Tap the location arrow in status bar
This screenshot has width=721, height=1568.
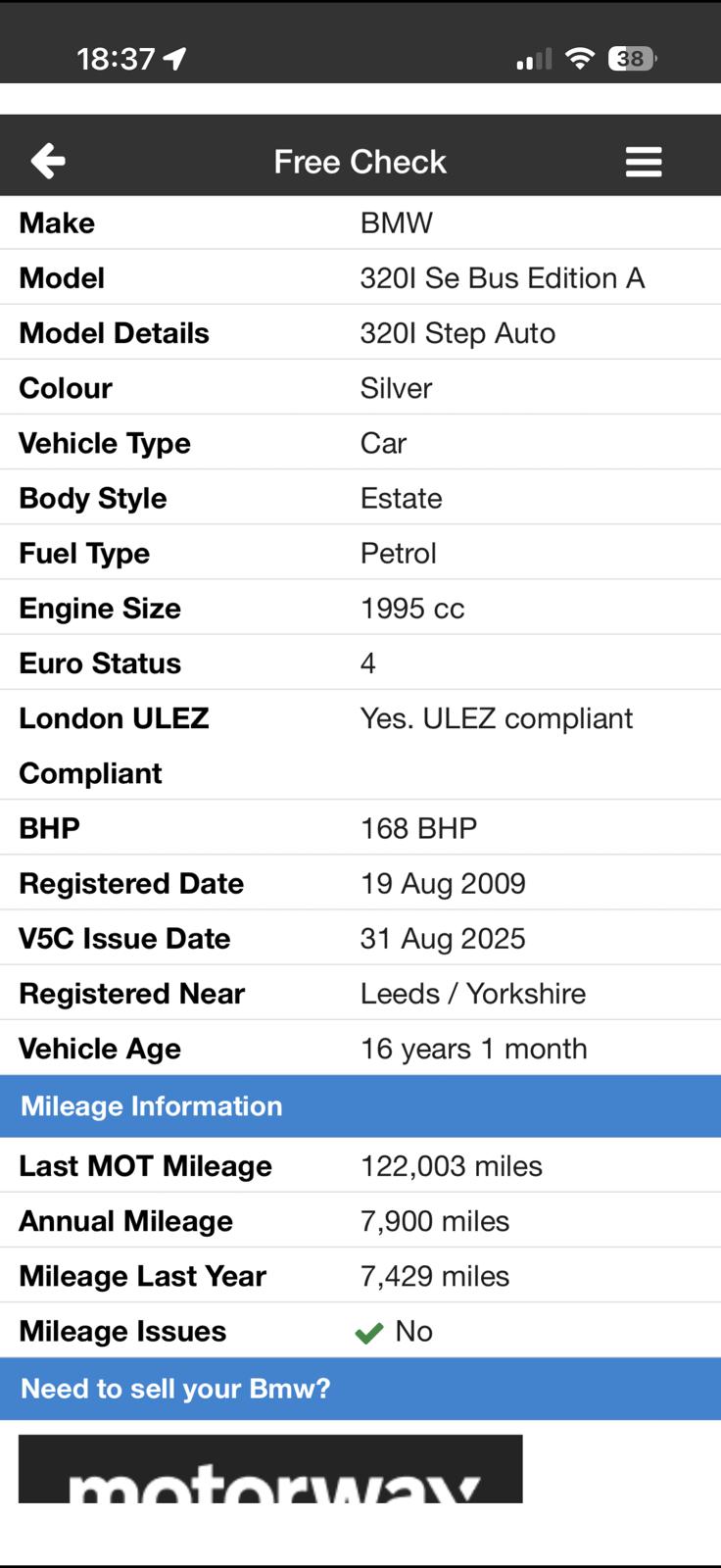(175, 60)
